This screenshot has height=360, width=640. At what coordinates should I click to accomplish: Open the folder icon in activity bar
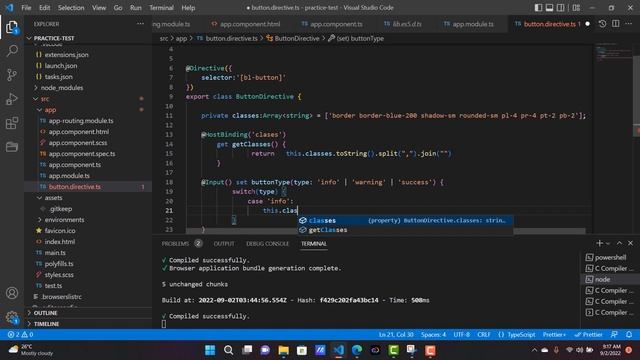(12, 147)
